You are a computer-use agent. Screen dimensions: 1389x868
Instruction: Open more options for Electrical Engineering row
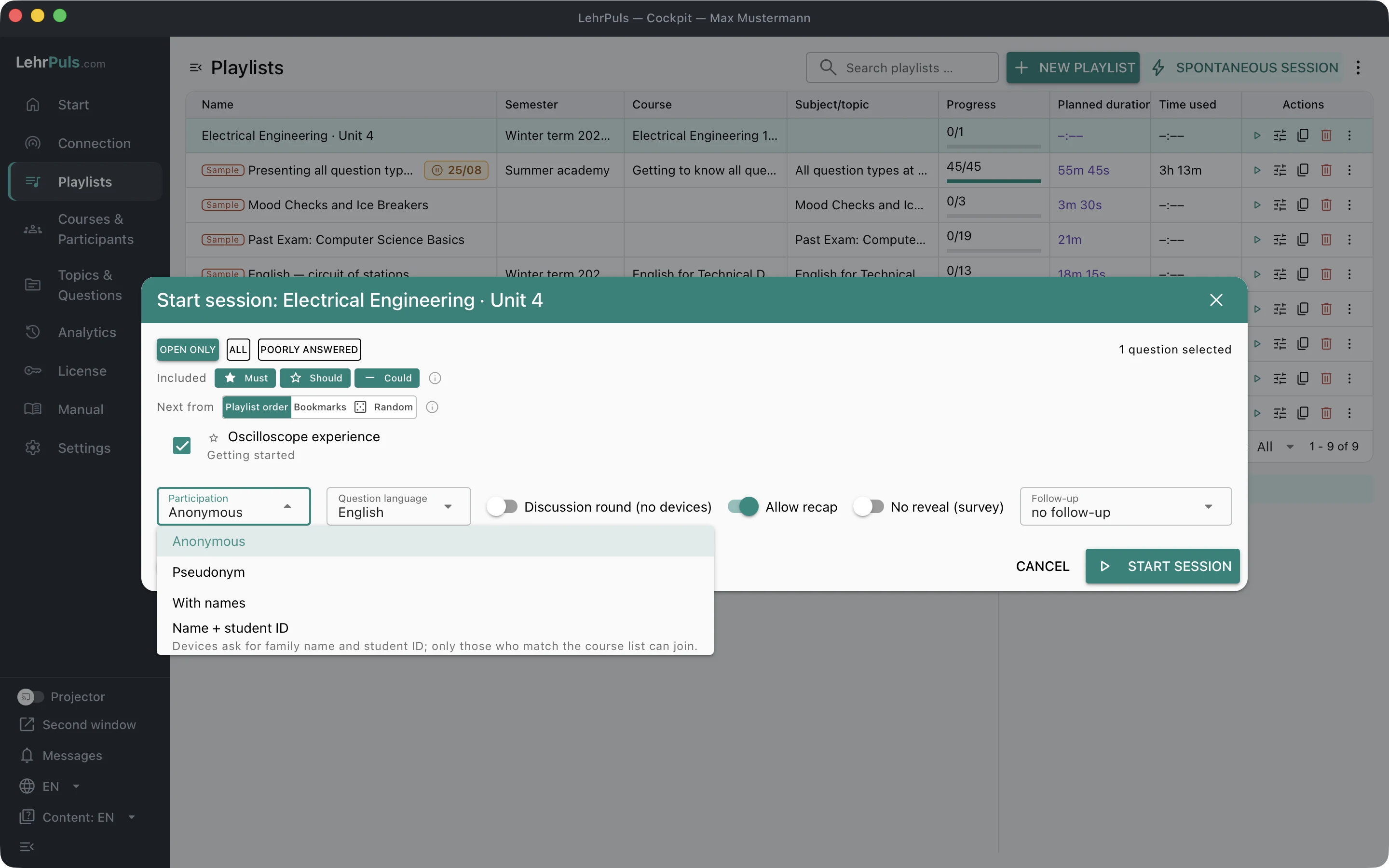pyautogui.click(x=1349, y=136)
